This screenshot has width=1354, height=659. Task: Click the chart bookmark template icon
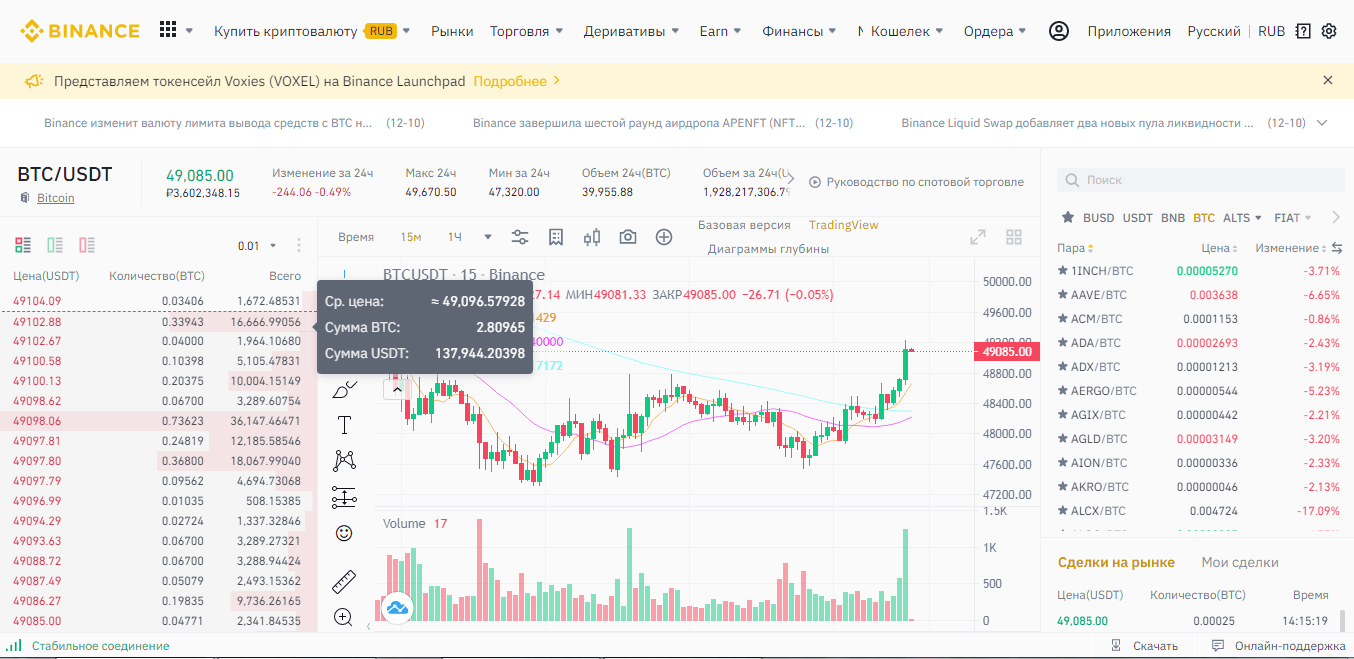[556, 237]
